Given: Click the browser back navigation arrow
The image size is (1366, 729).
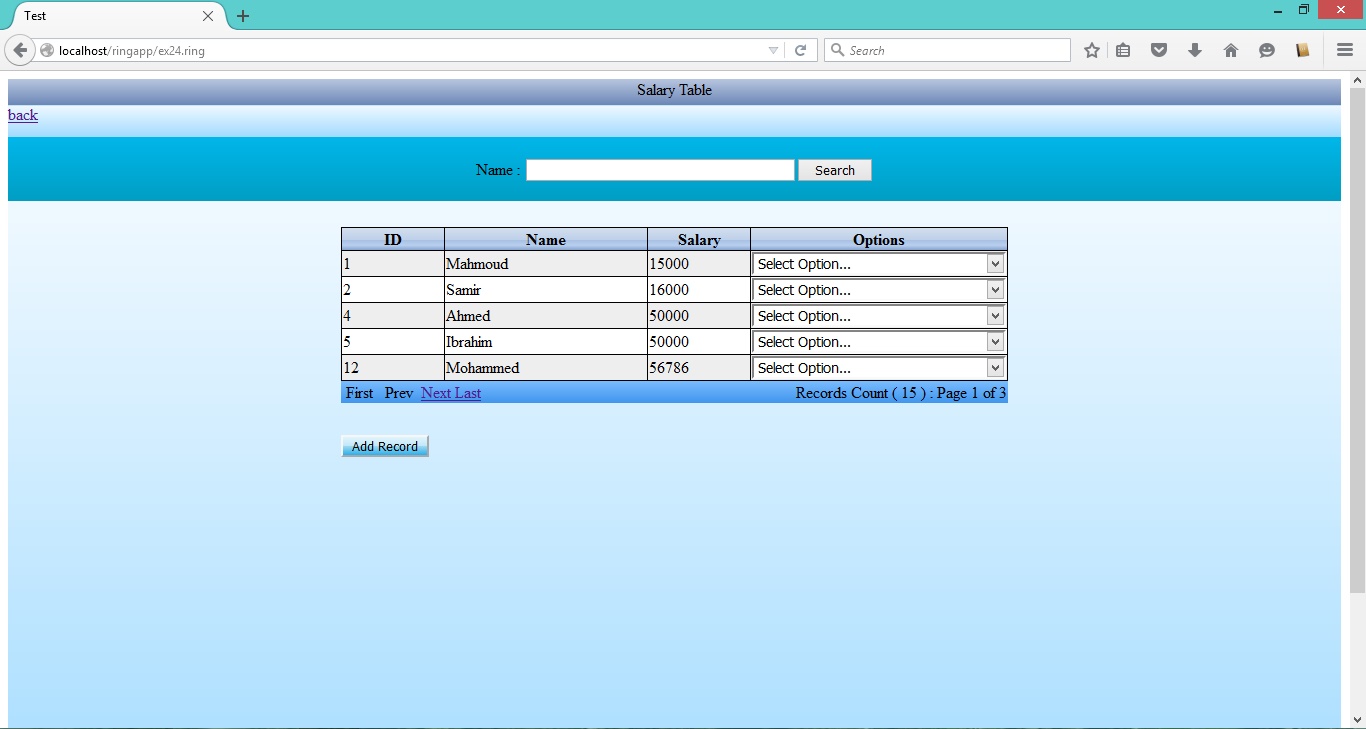Looking at the screenshot, I should tap(20, 49).
